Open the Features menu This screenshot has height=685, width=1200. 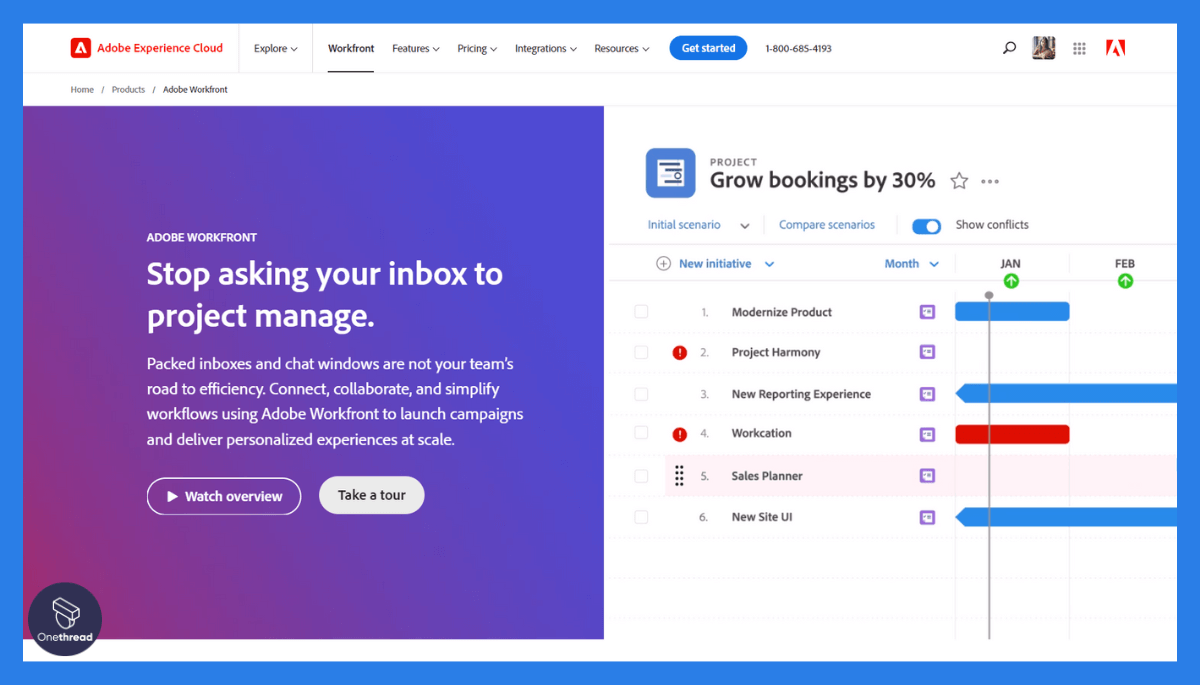(415, 48)
